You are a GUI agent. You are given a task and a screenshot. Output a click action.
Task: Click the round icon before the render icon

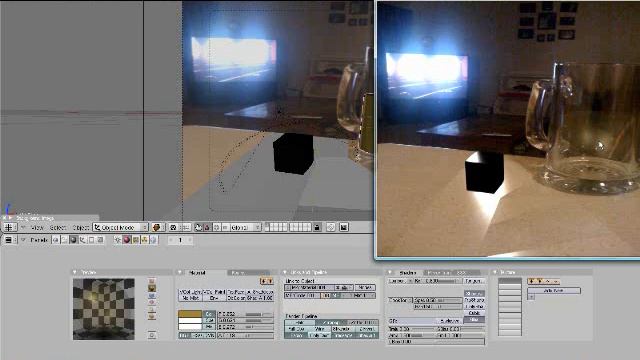tap(331, 227)
